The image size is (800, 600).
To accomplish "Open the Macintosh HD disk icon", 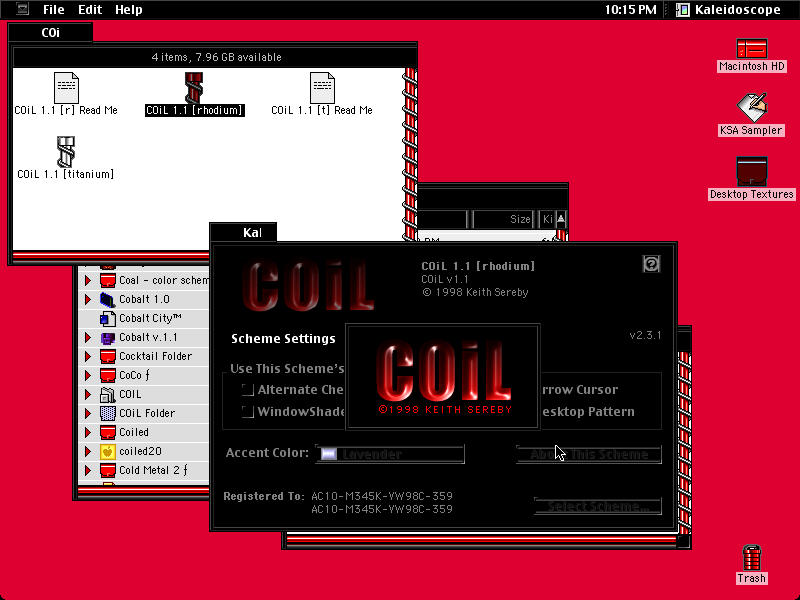I will pyautogui.click(x=752, y=49).
